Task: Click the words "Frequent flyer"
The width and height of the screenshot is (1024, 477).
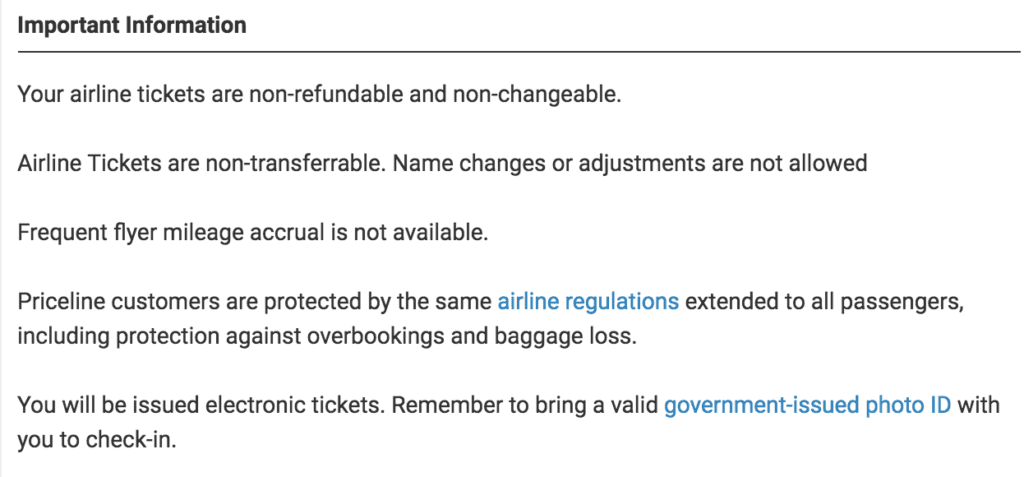Action: click(x=85, y=232)
